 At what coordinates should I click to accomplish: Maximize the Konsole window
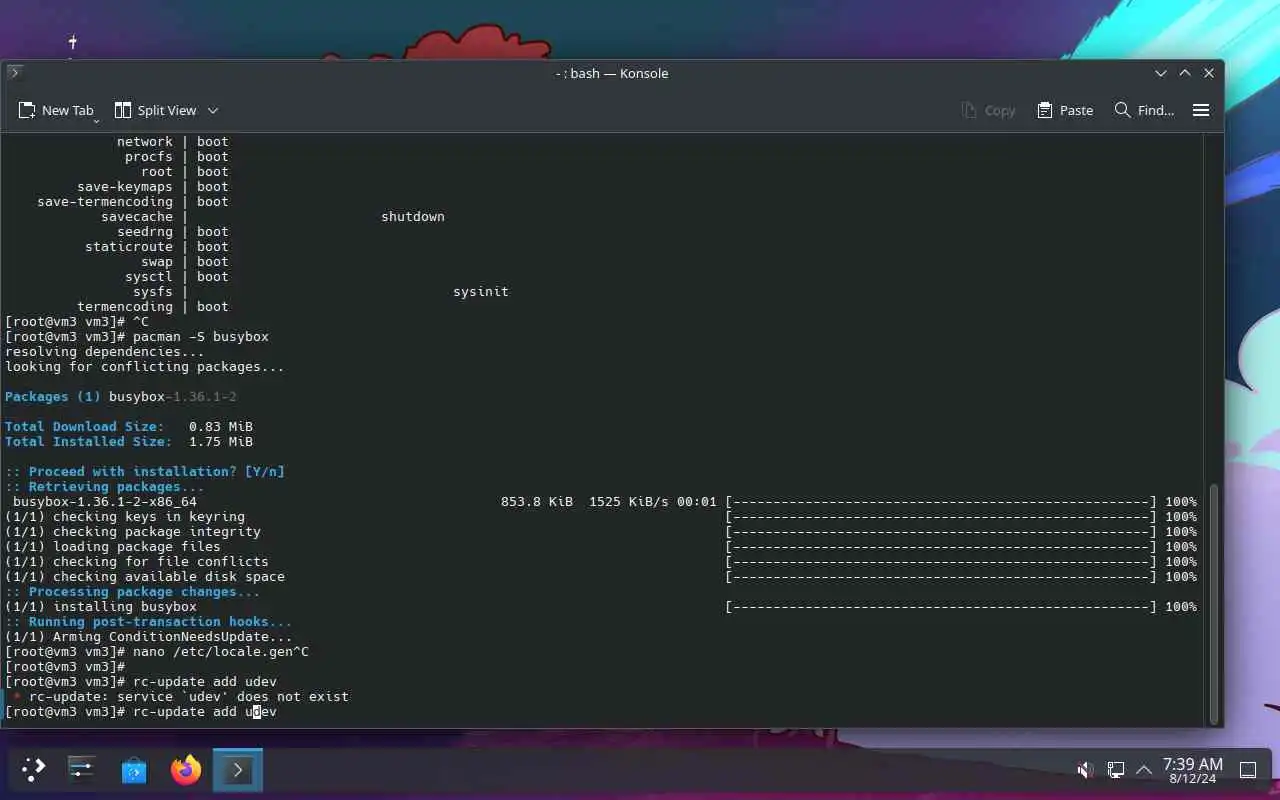coord(1185,73)
